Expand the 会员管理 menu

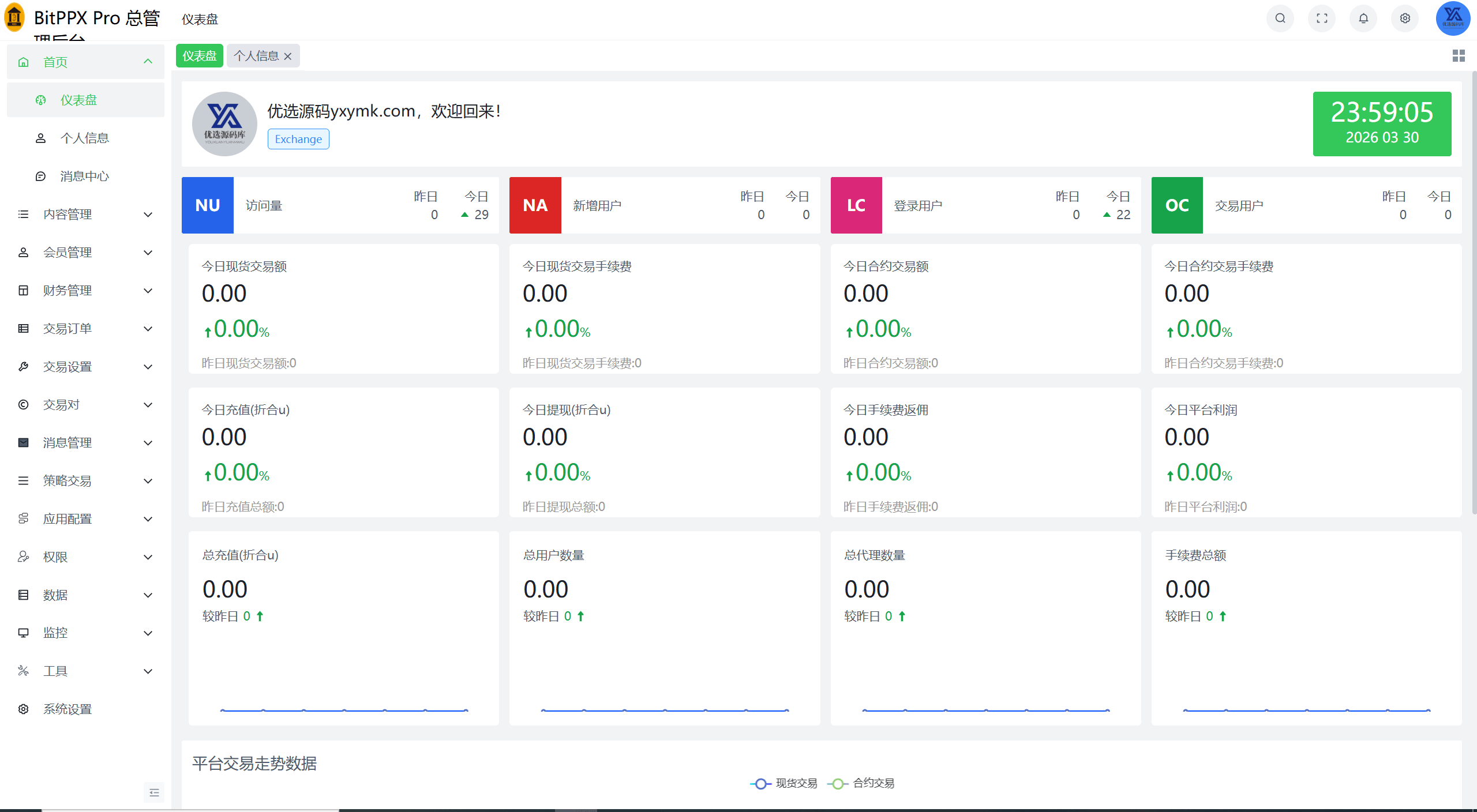tap(85, 253)
